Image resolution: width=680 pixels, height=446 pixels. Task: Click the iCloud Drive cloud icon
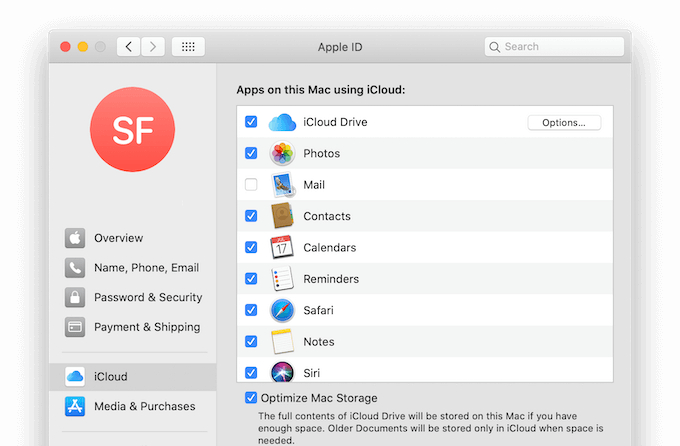coord(282,122)
